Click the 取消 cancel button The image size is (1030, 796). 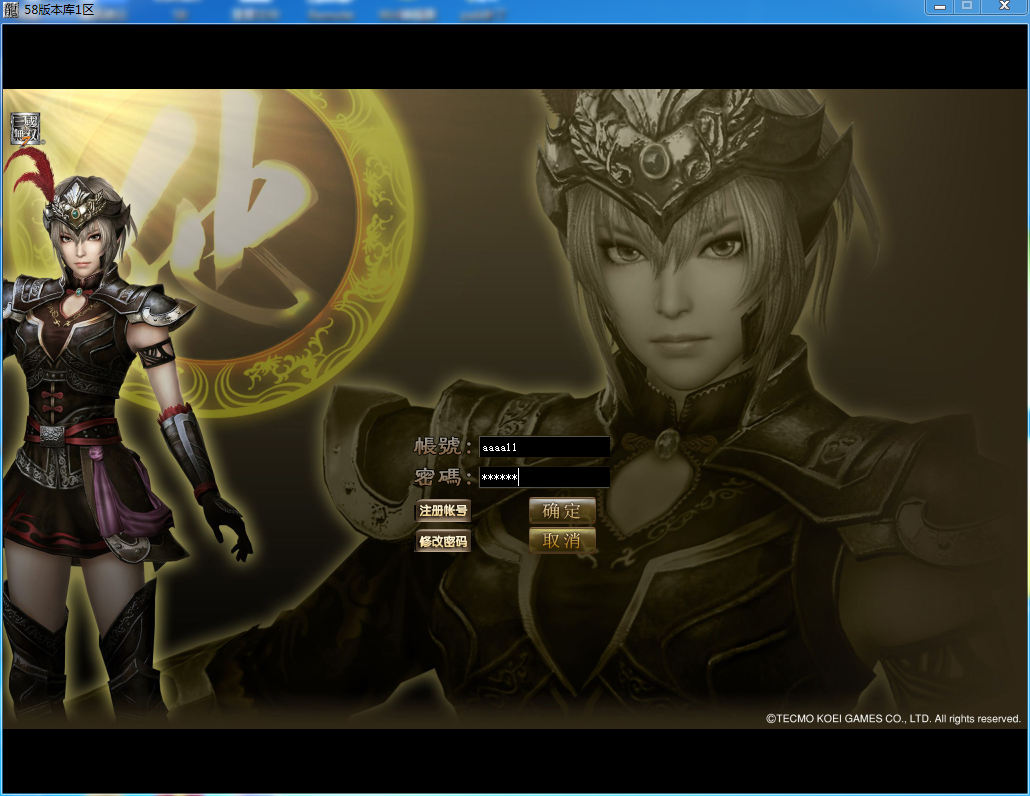click(562, 541)
